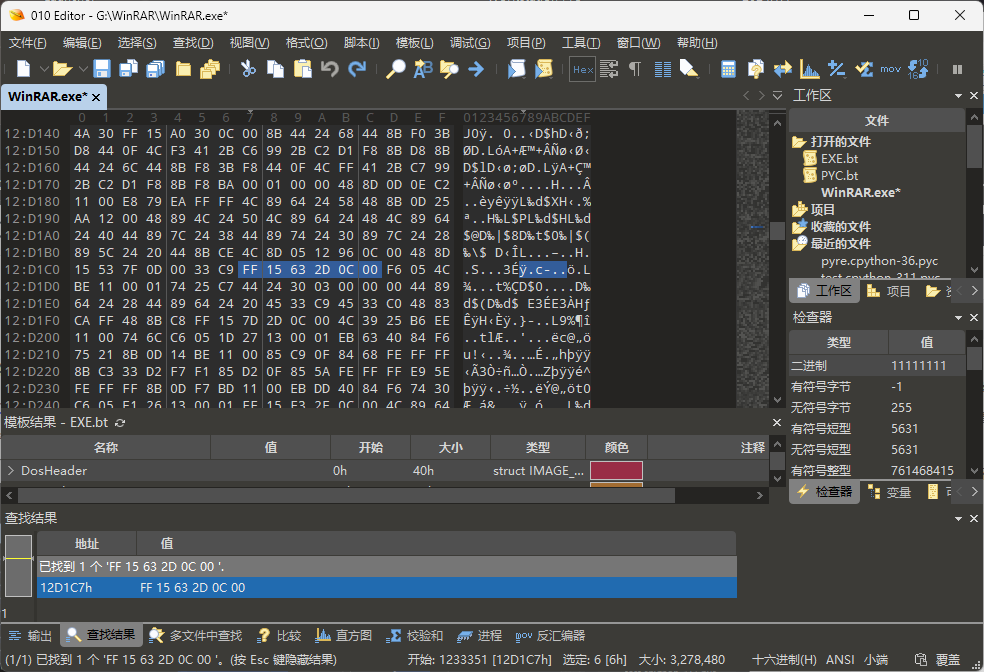Open dropdown arrow beside Open file
Viewport: 984px width, 672px height.
pos(83,68)
